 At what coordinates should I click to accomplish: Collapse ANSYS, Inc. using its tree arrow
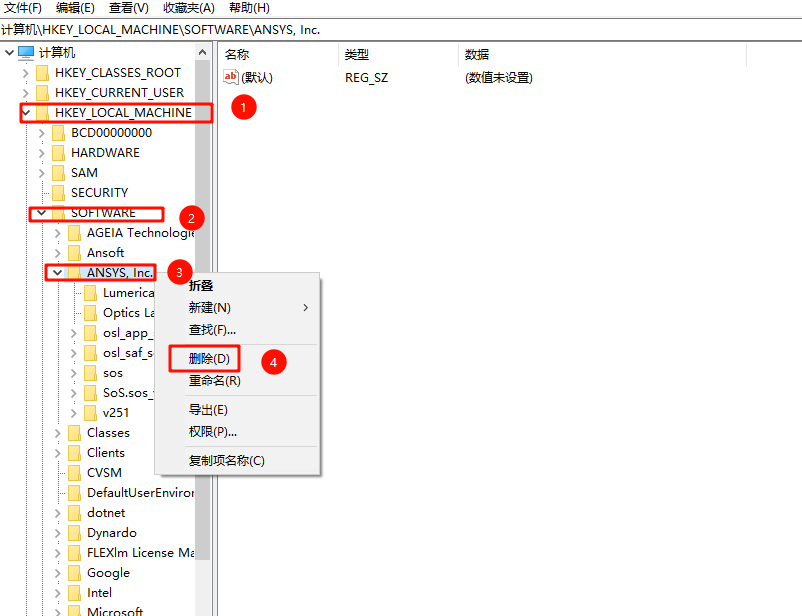(x=58, y=272)
